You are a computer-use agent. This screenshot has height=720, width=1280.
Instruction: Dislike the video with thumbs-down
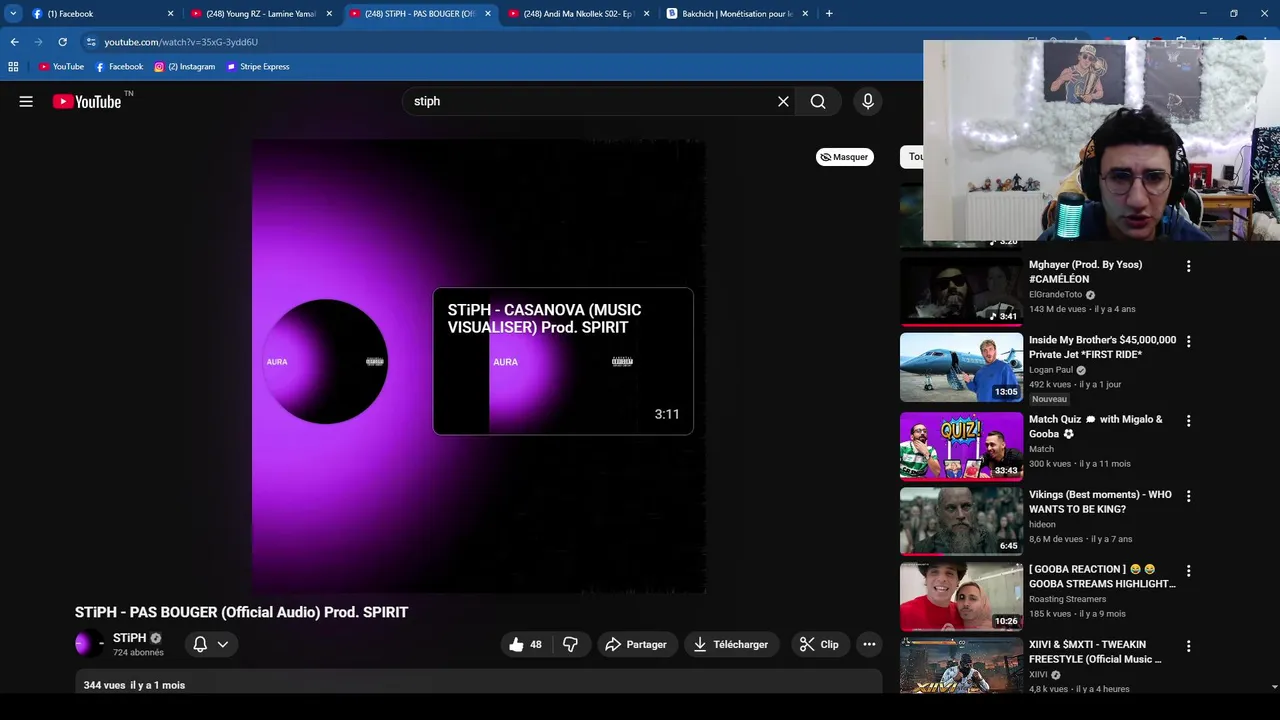pos(570,645)
